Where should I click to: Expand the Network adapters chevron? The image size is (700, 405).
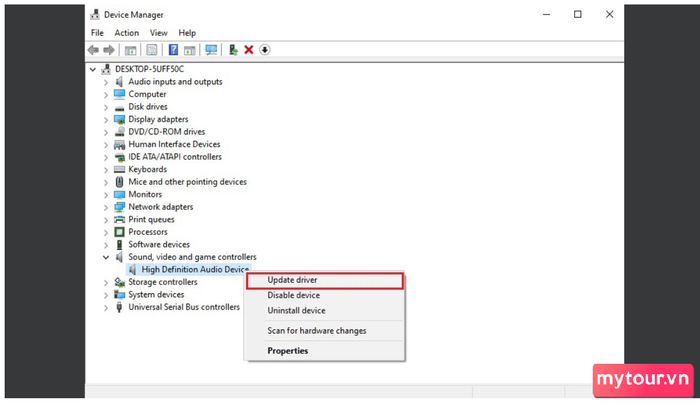106,207
